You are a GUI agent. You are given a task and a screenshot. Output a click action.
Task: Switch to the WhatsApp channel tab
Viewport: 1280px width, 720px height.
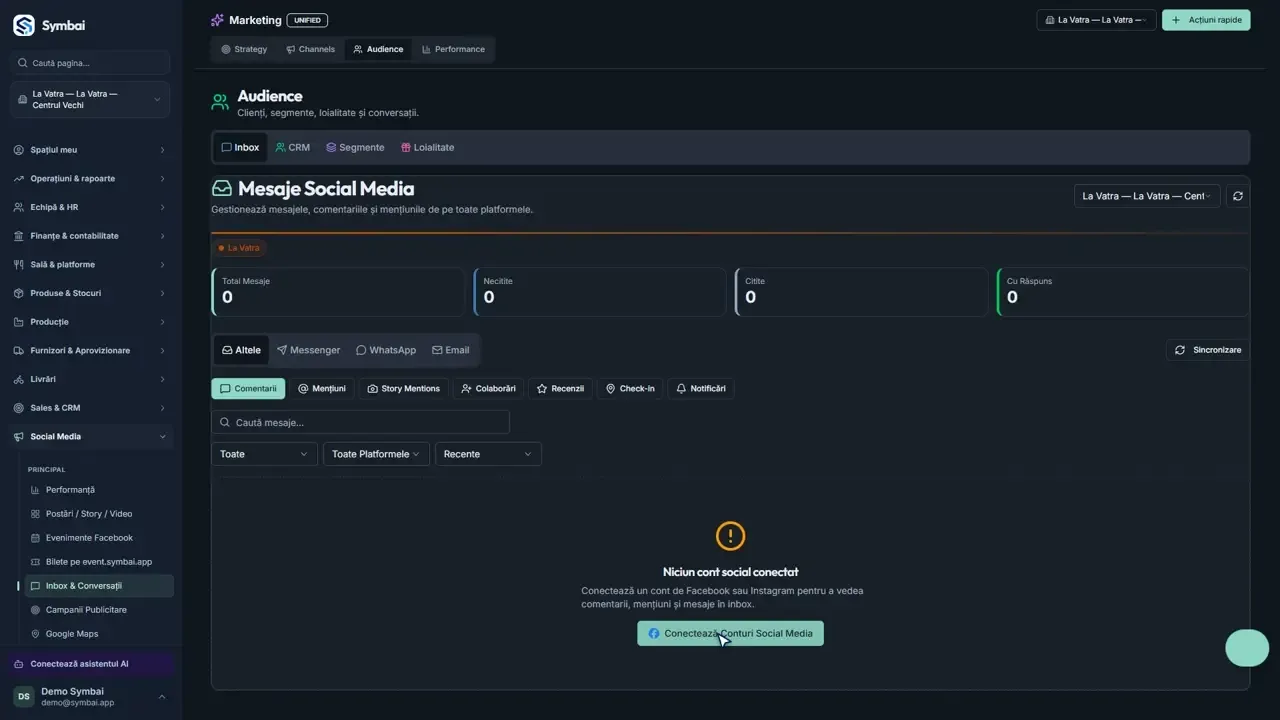click(386, 350)
